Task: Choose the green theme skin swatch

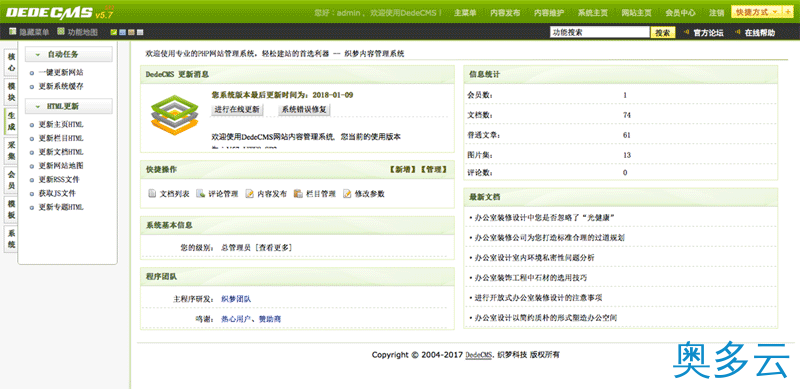Action: (x=114, y=33)
